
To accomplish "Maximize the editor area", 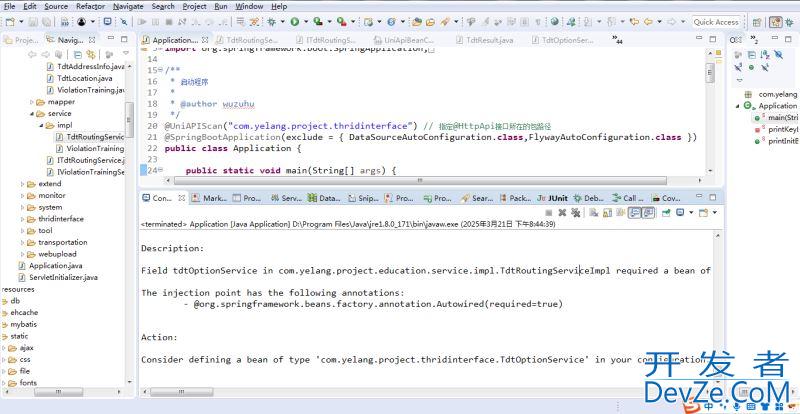I will 711,39.
